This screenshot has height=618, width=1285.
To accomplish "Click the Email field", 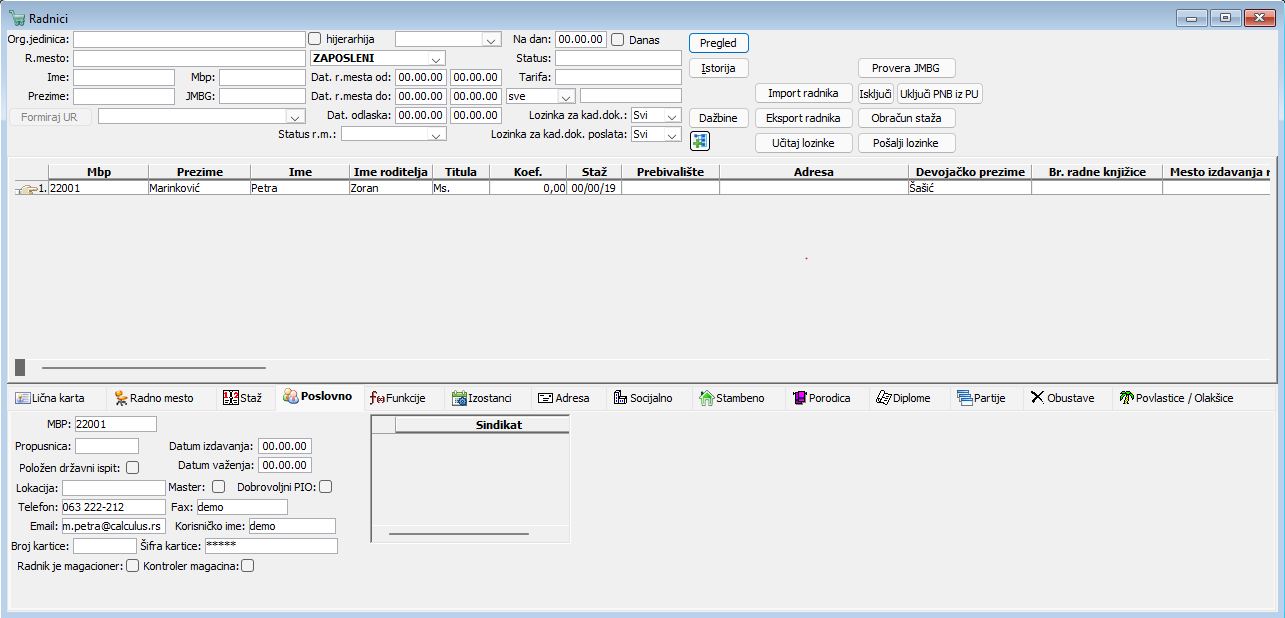I will pyautogui.click(x=113, y=526).
